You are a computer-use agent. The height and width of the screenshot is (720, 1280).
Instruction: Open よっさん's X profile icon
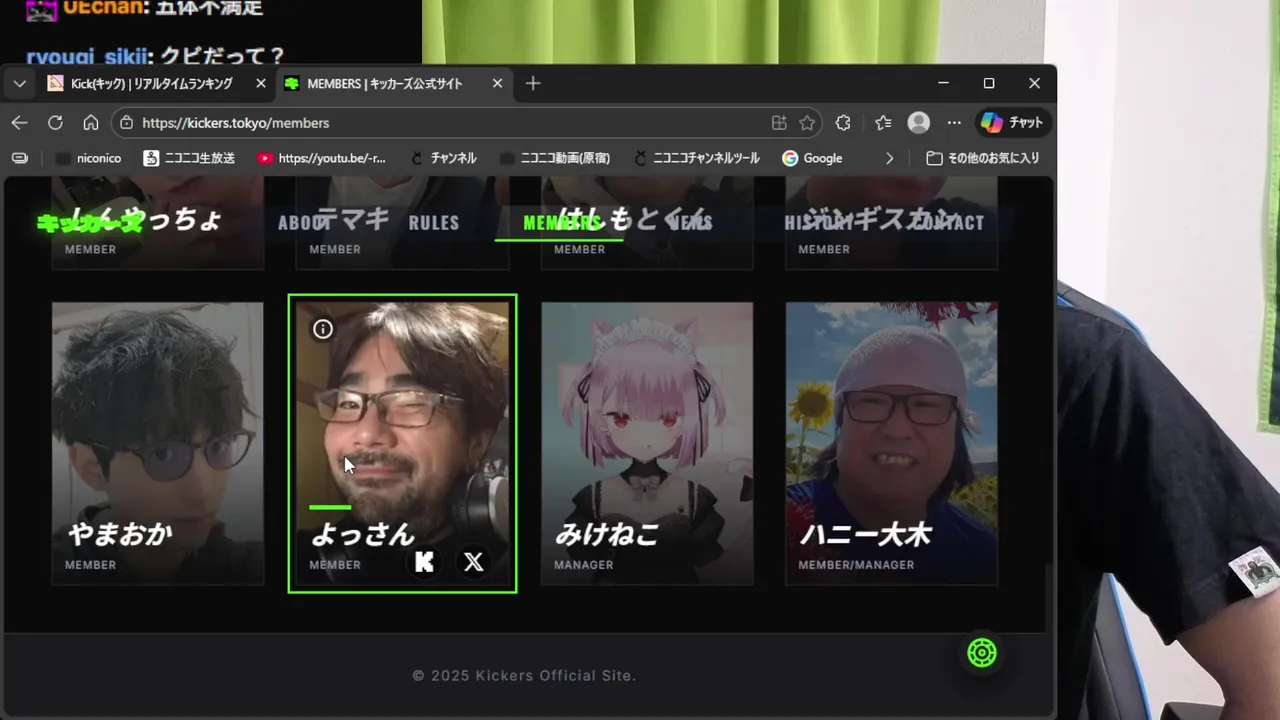coord(474,562)
